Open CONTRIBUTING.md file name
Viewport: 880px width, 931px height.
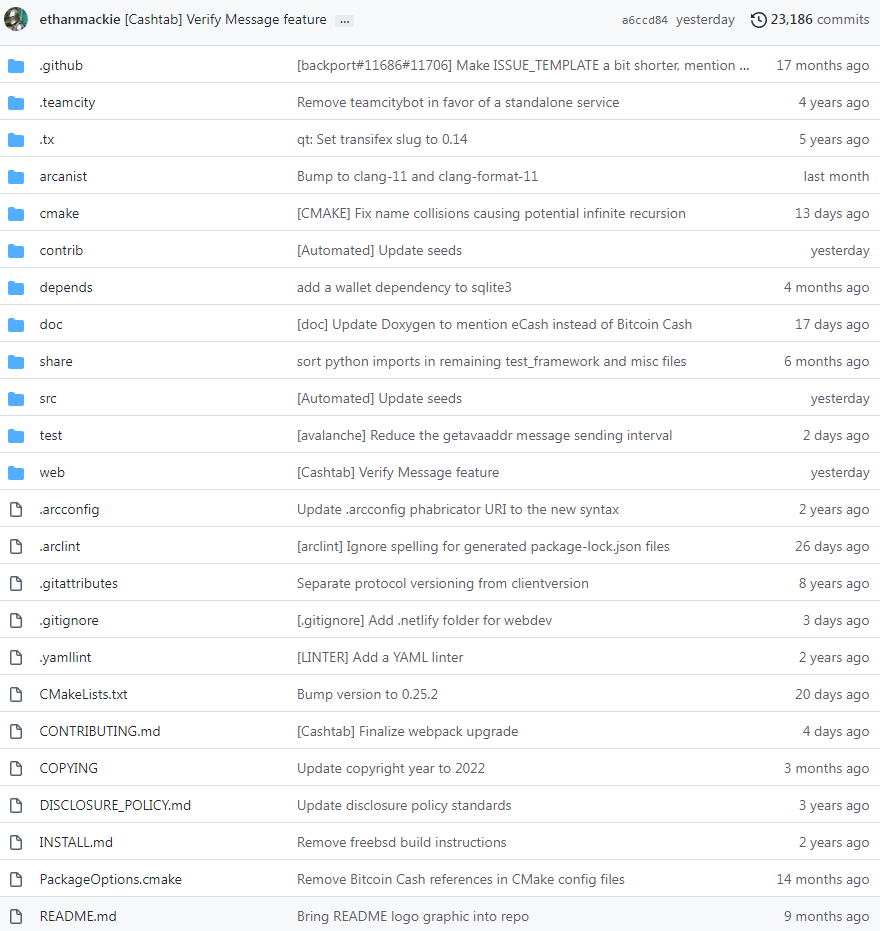tap(100, 731)
